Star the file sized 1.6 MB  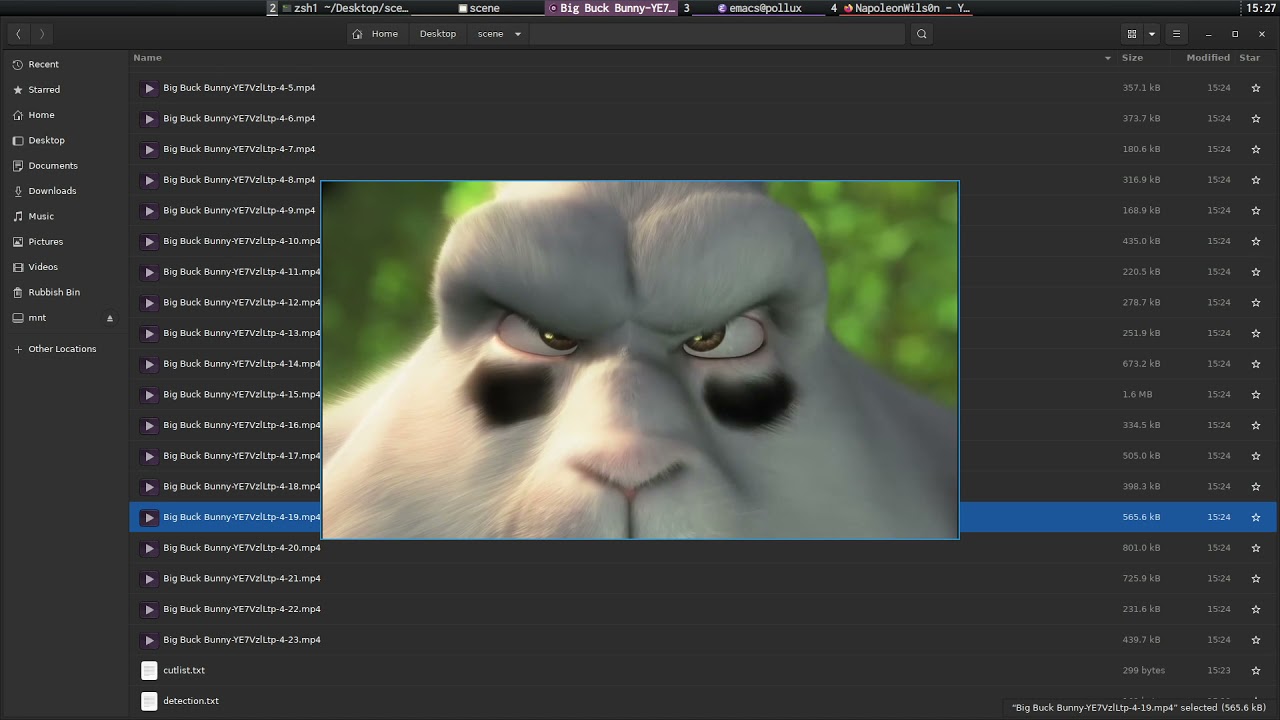[1256, 395]
